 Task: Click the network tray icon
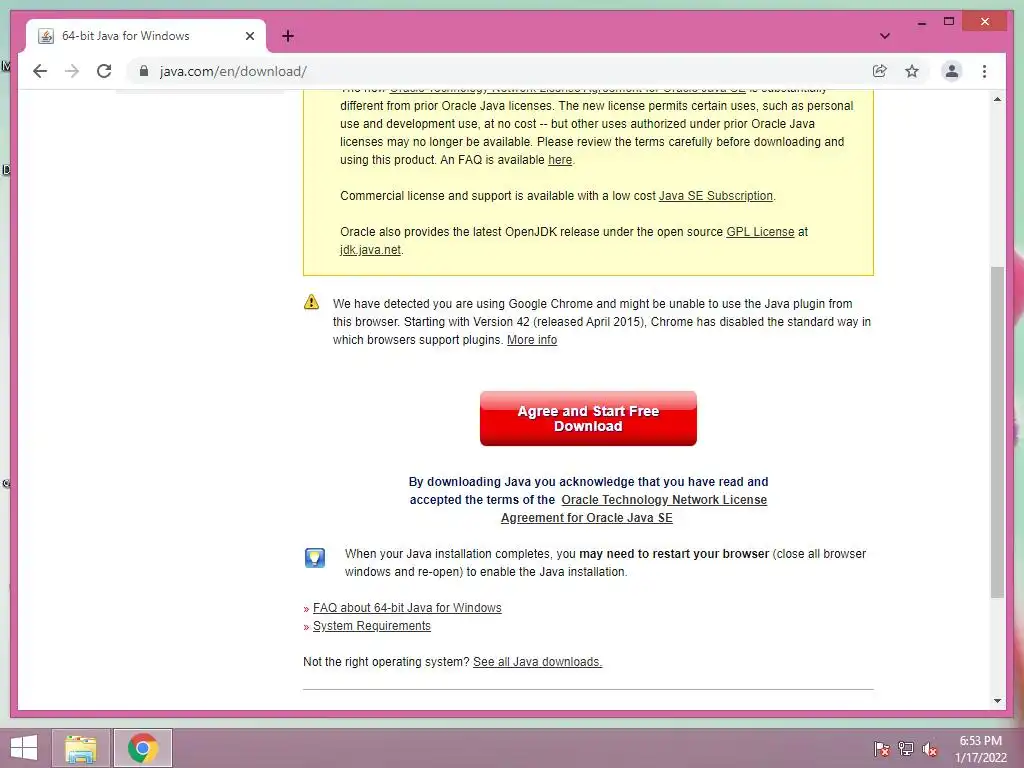pyautogui.click(x=905, y=749)
